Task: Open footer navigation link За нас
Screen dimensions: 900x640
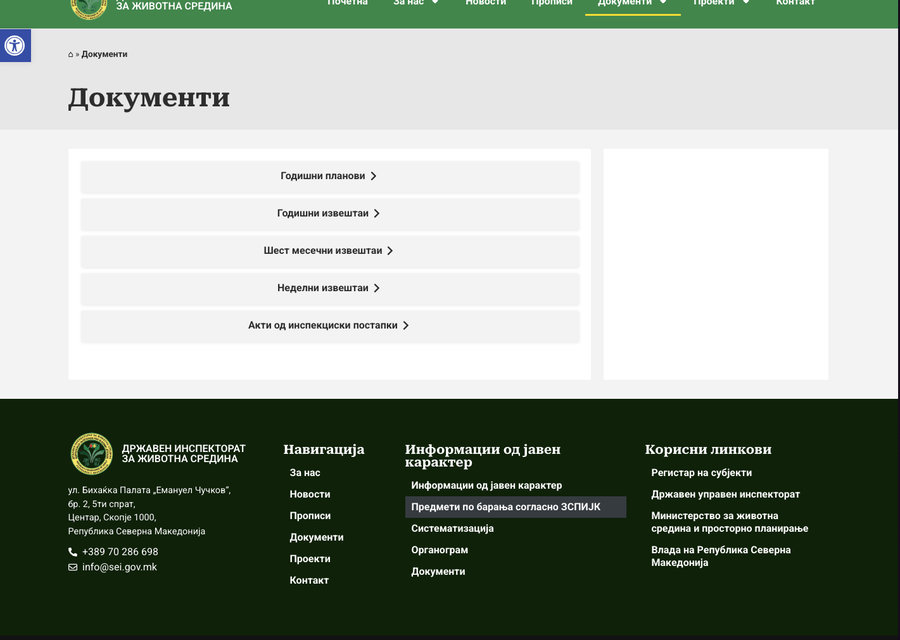Action: [x=305, y=473]
